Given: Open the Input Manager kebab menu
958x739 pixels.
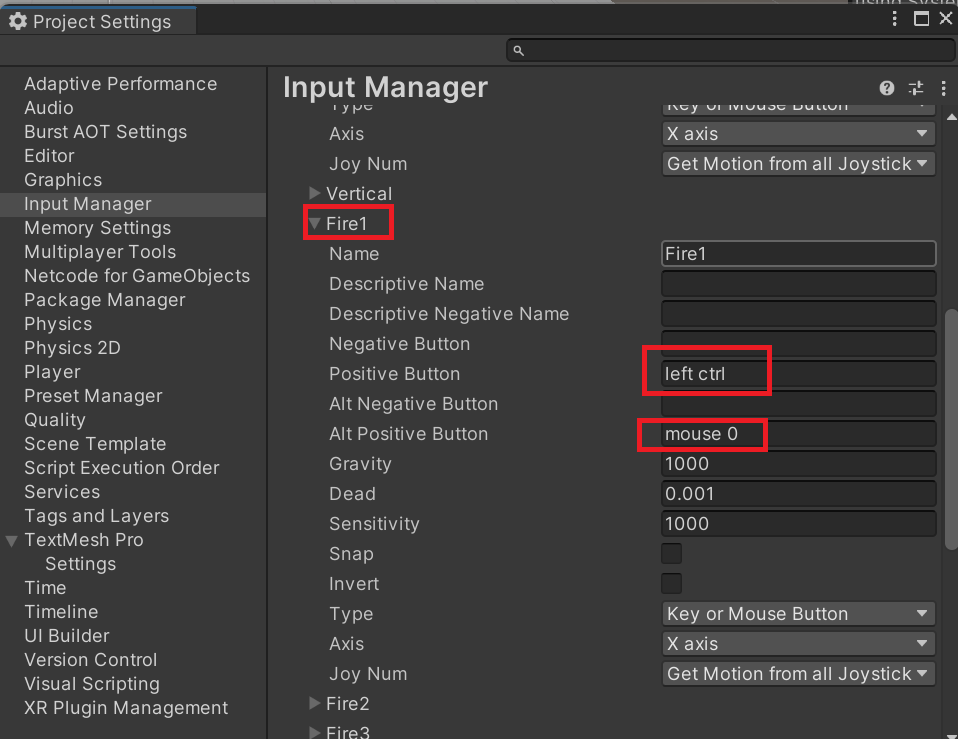Looking at the screenshot, I should 943,89.
